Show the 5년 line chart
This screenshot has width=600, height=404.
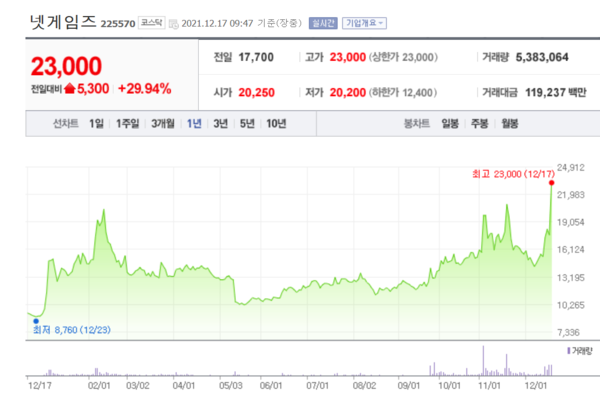click(247, 124)
